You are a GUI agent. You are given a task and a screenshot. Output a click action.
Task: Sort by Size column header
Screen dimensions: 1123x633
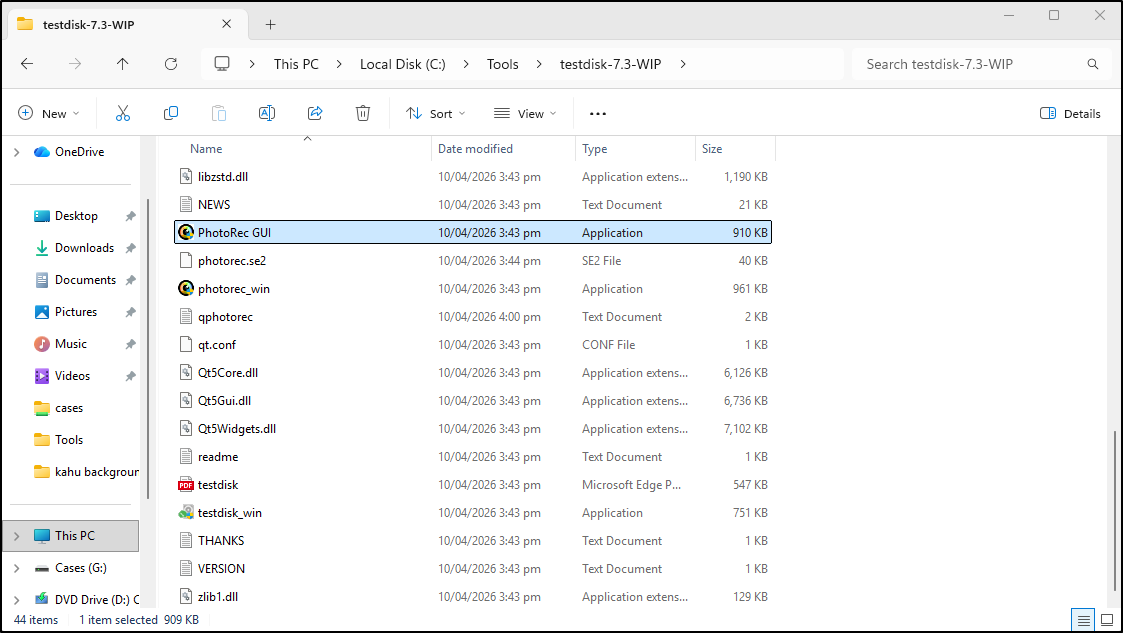[x=736, y=149]
